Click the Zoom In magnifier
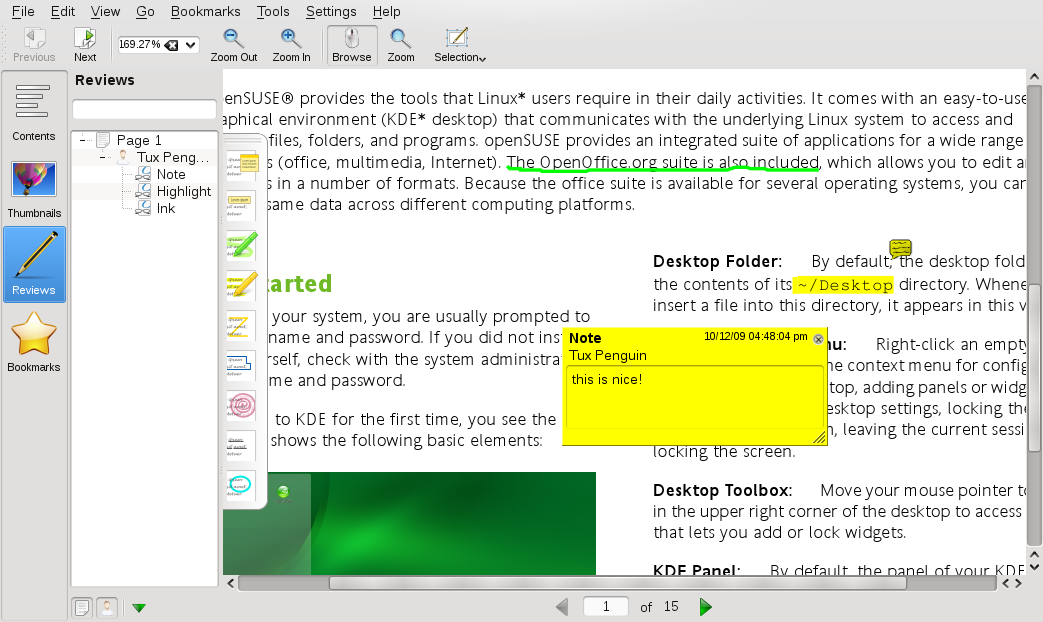 pyautogui.click(x=291, y=45)
